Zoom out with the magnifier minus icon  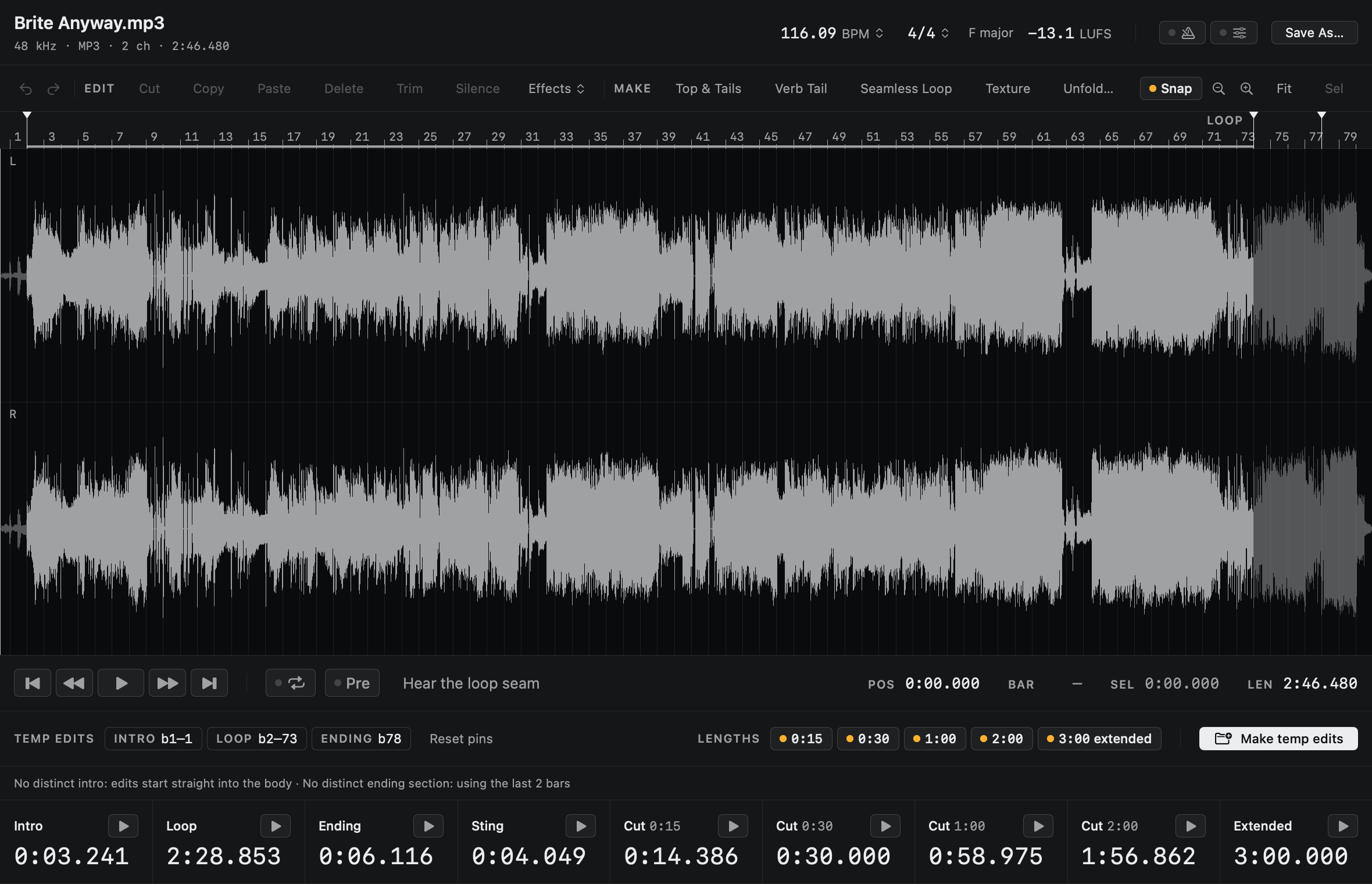[x=1219, y=88]
